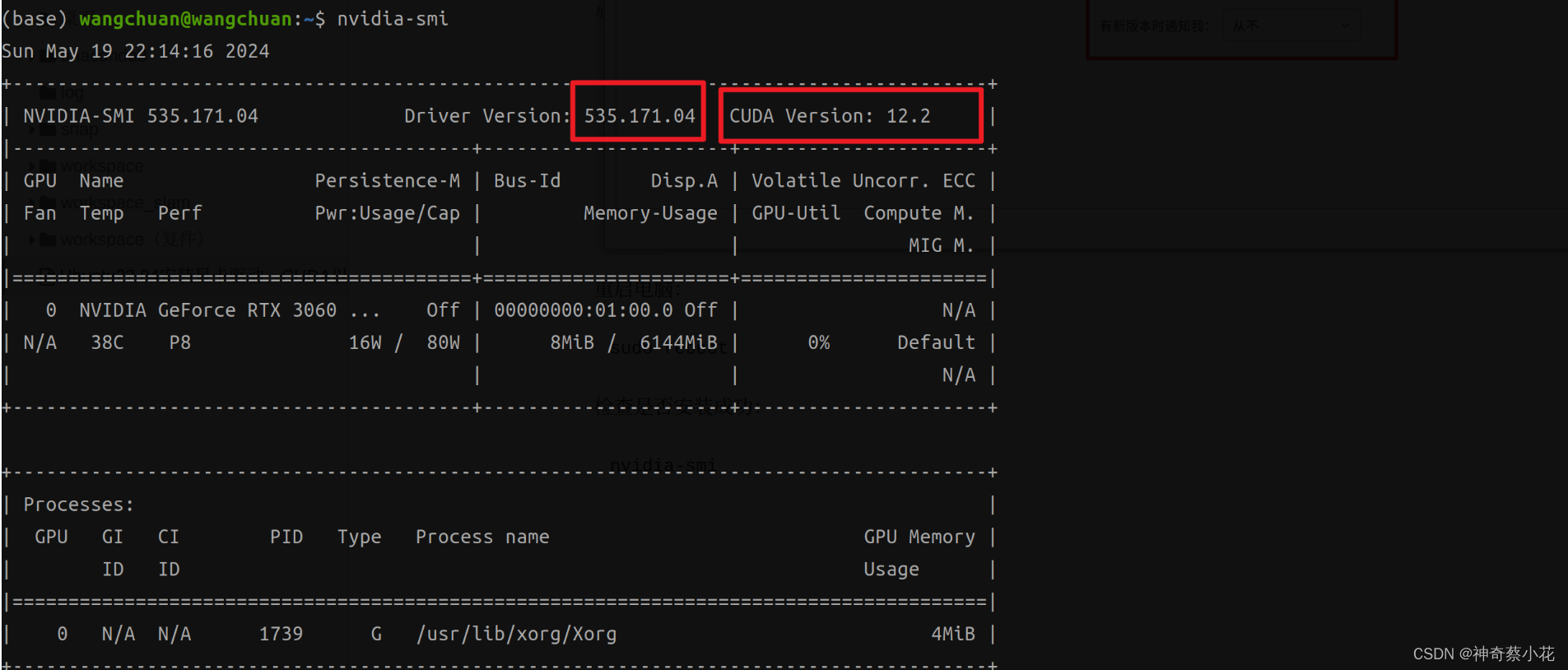The image size is (1568, 670).
Task: Click the process path '/usr/lib/xorg/Xorg'
Action: click(x=516, y=634)
